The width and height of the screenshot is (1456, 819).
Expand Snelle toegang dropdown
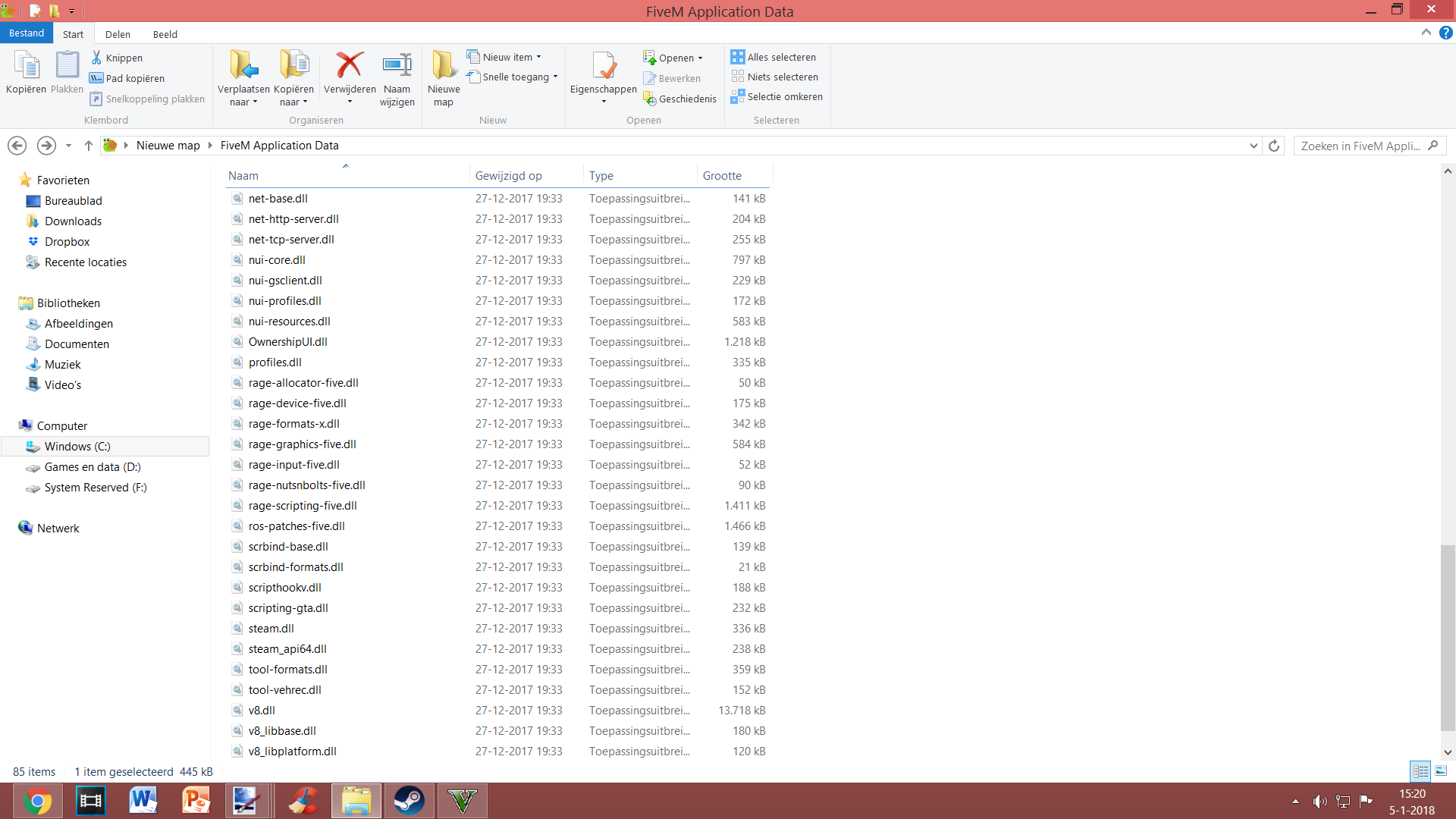coord(555,77)
